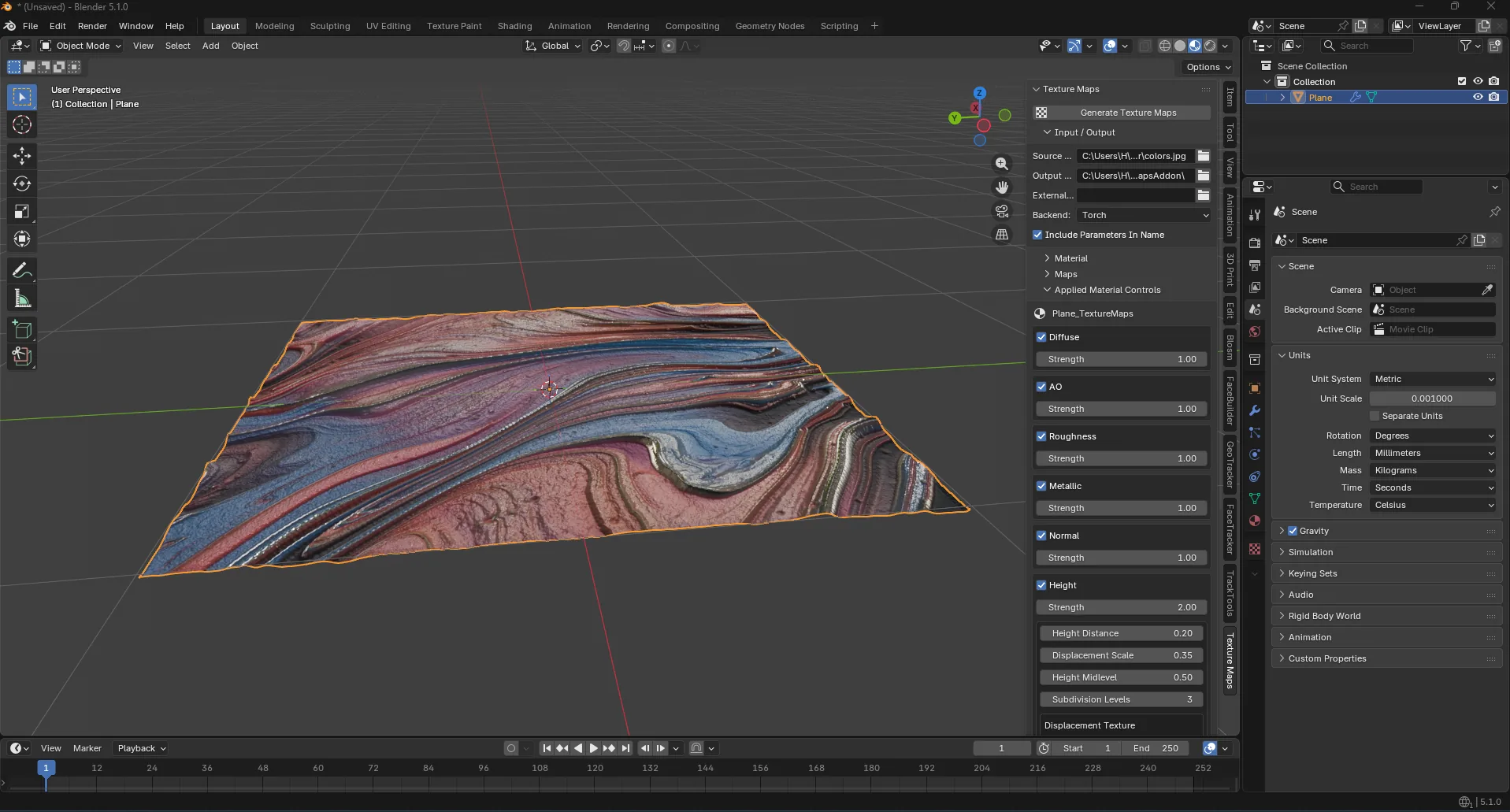
Task: Browse for Source image folder icon
Action: tap(1204, 156)
